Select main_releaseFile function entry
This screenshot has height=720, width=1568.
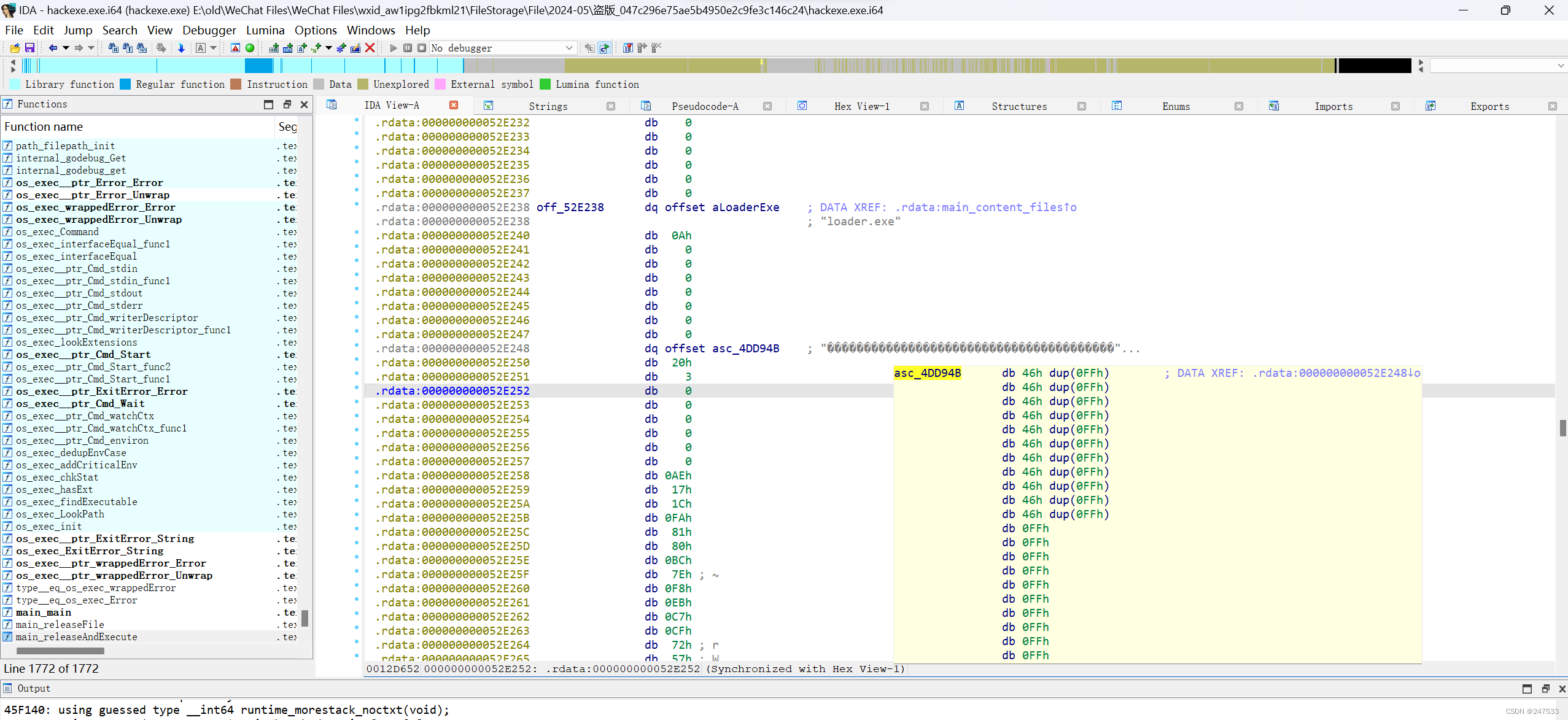pyautogui.click(x=60, y=624)
